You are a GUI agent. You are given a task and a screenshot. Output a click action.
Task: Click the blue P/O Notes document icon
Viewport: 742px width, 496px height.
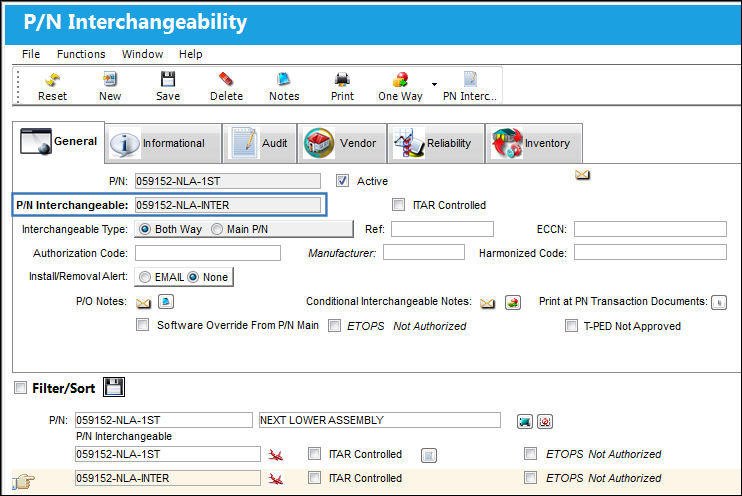[x=166, y=301]
